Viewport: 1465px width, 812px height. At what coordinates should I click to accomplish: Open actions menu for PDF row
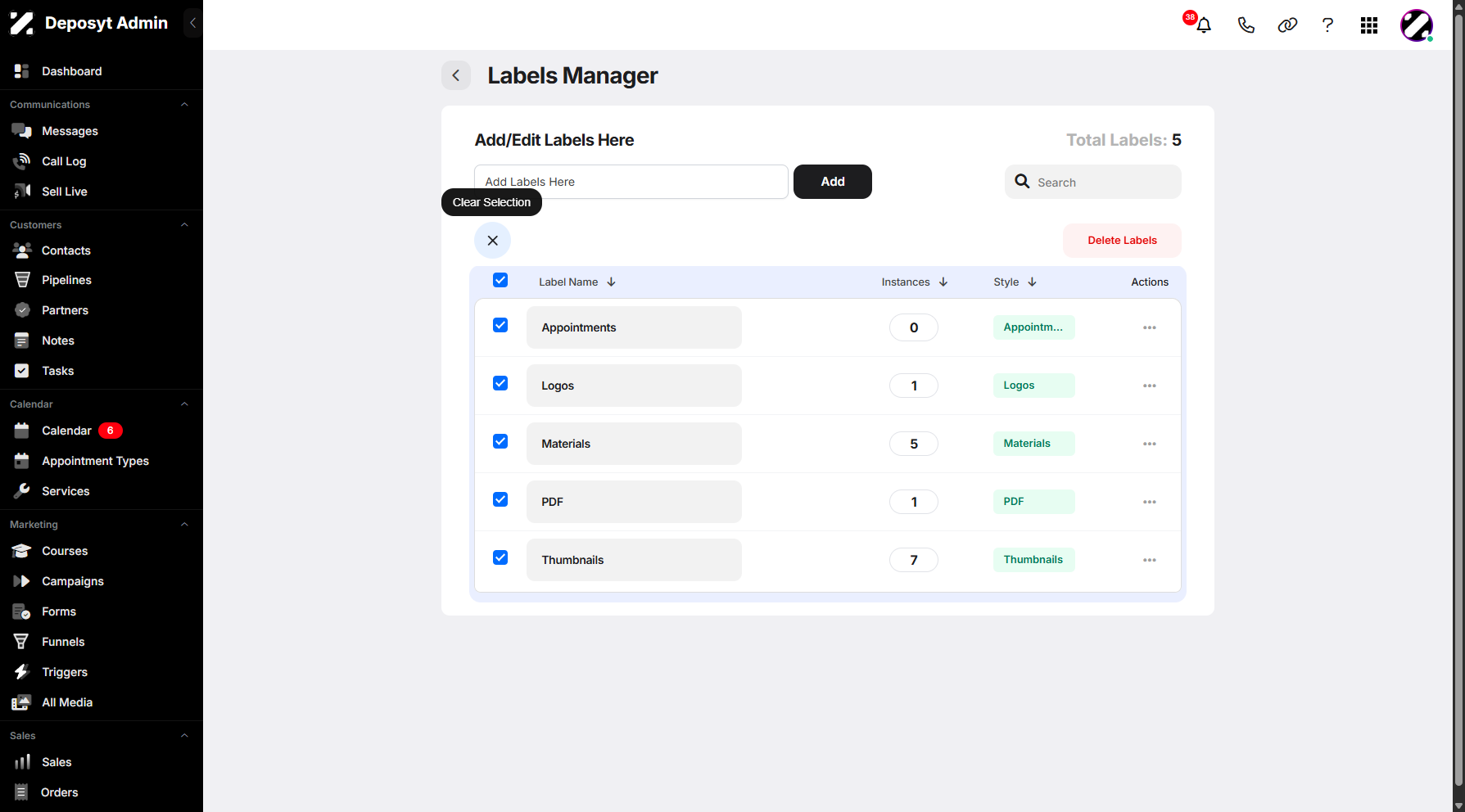click(x=1150, y=502)
